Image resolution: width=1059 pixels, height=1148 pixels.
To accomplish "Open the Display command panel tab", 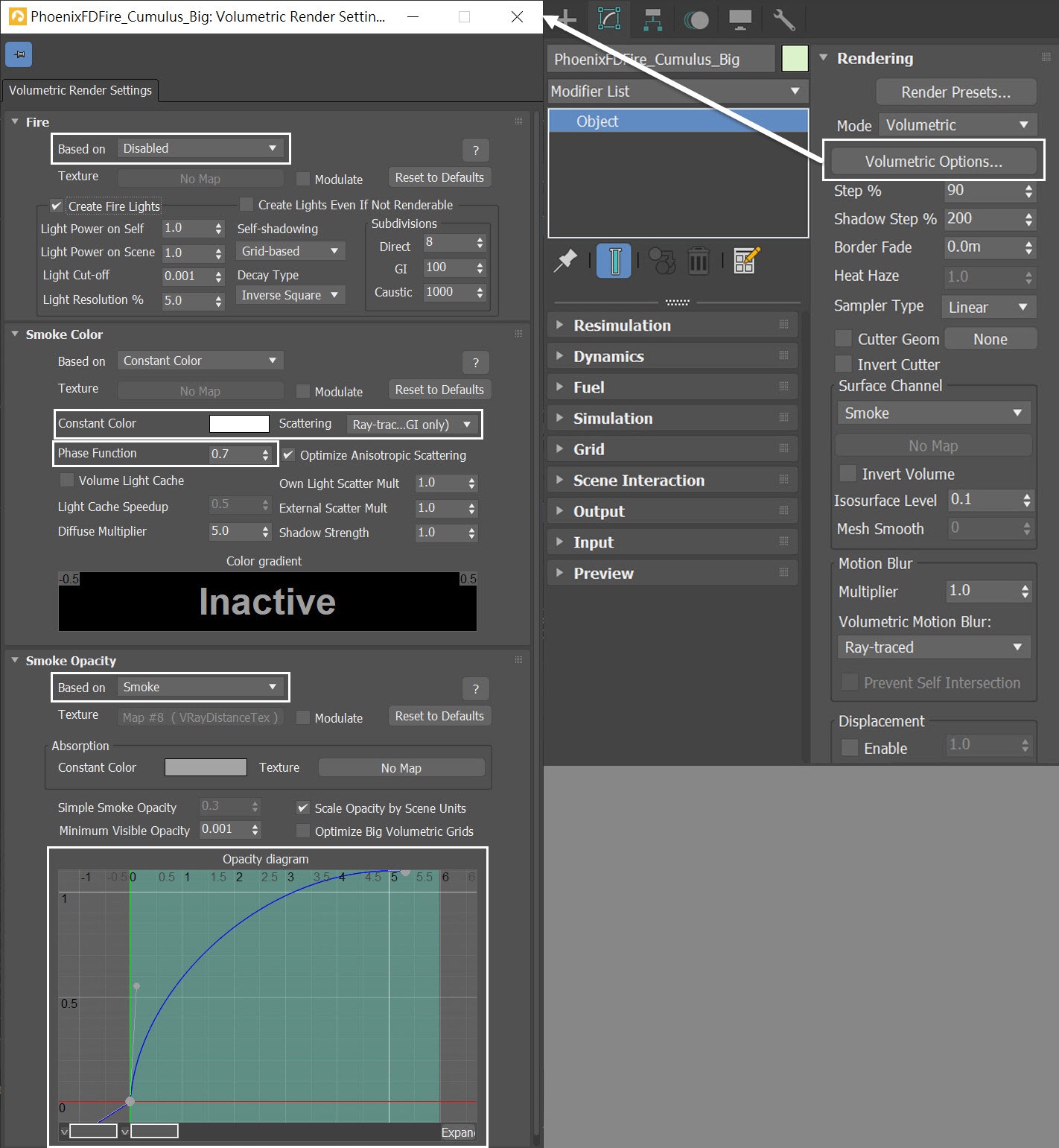I will pyautogui.click(x=740, y=19).
